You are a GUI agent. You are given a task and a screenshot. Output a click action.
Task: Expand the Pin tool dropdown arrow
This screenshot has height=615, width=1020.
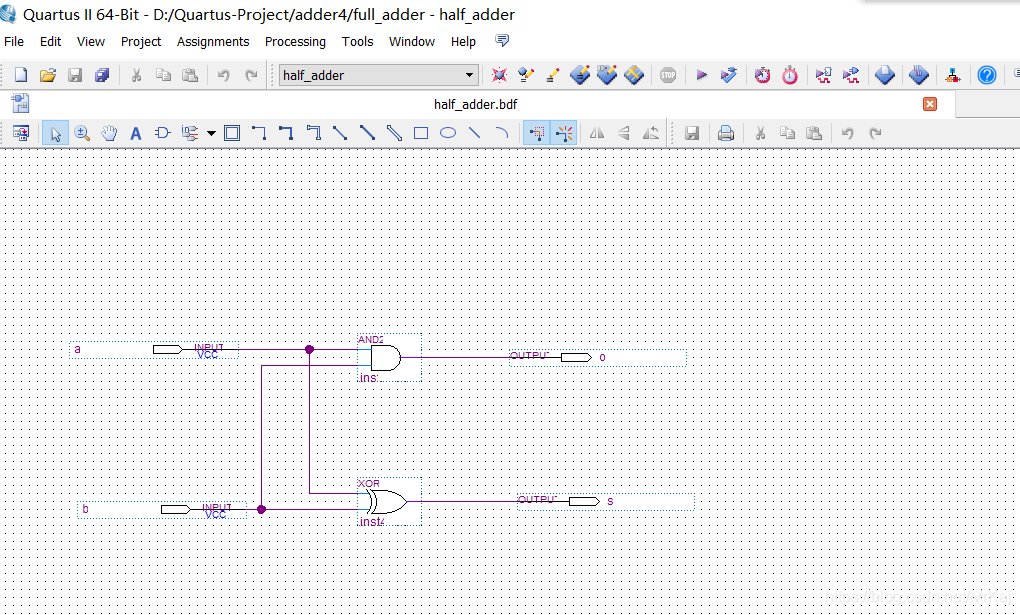pyautogui.click(x=211, y=133)
